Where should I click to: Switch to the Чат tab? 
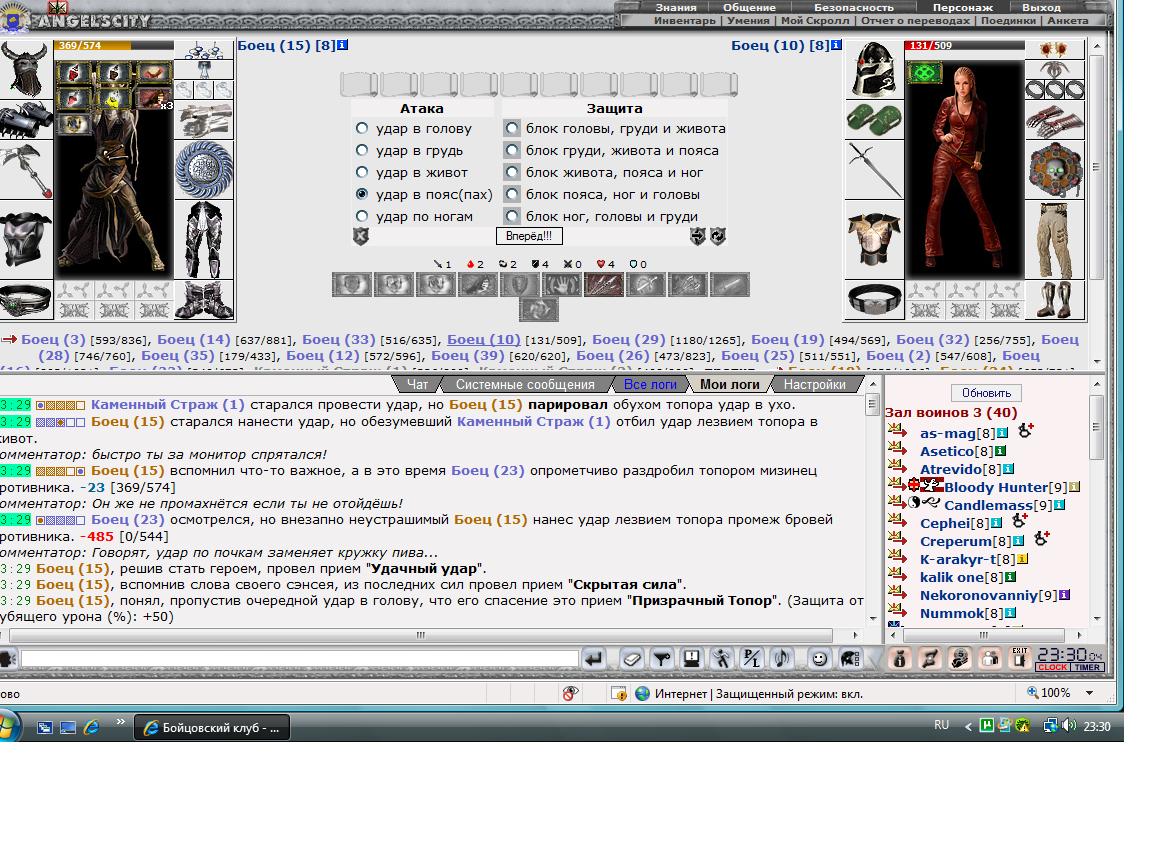(417, 384)
